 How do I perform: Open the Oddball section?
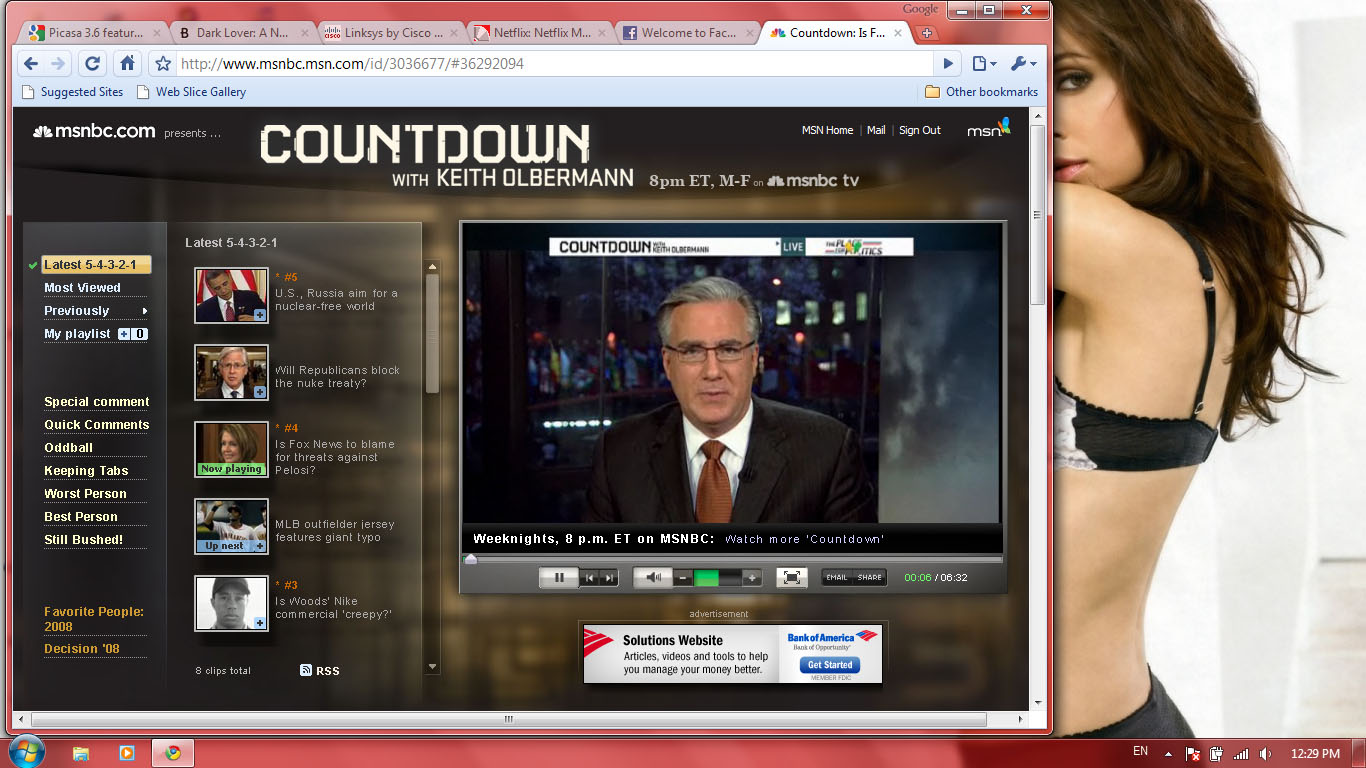pos(68,448)
